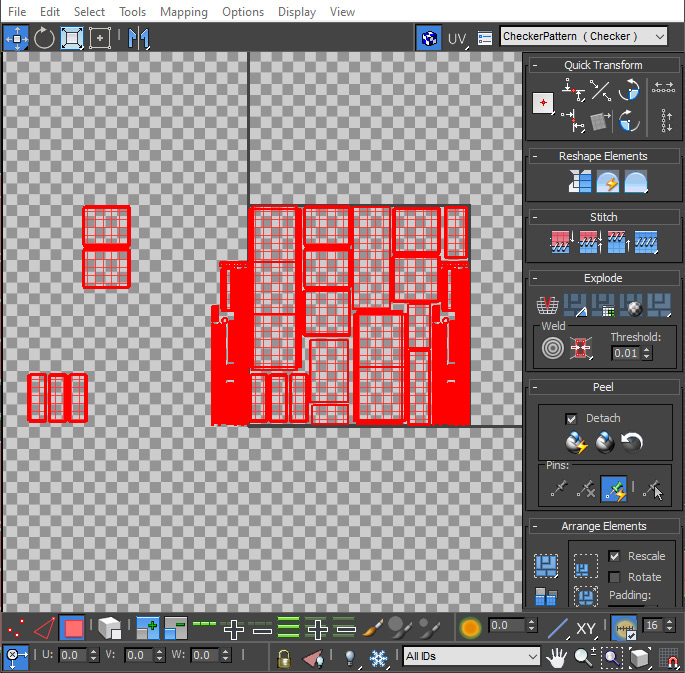Toggle multi-tile checker display cube icon
This screenshot has width=685, height=673.
429,38
